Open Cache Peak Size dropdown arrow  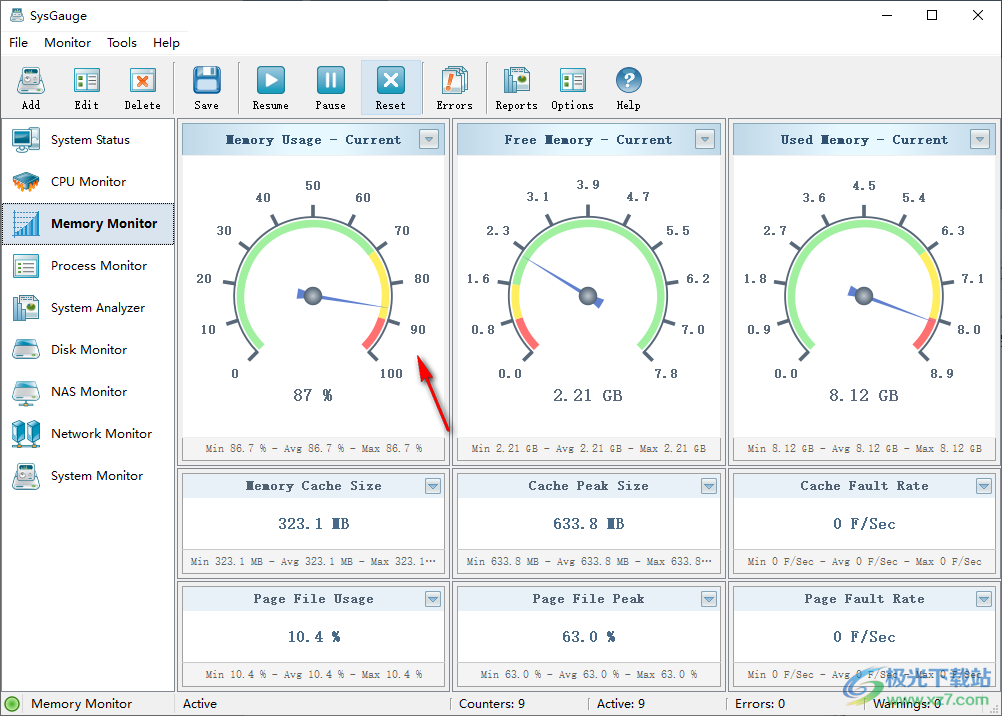(x=709, y=486)
